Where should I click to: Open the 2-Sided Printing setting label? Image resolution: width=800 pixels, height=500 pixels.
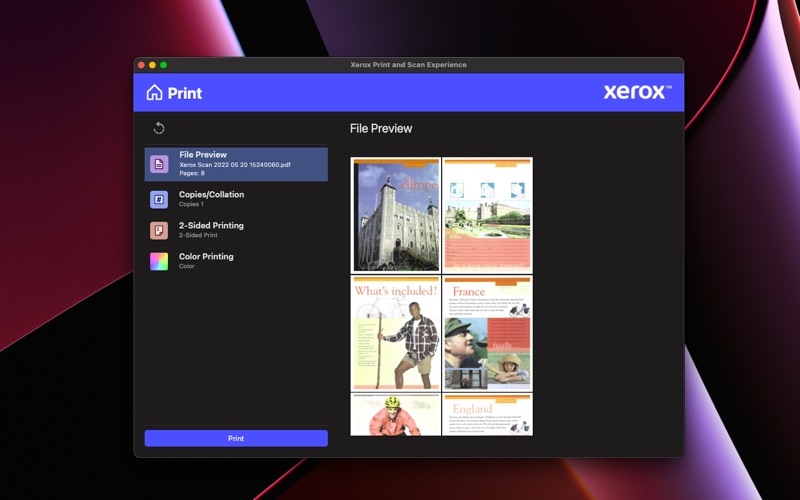211,226
